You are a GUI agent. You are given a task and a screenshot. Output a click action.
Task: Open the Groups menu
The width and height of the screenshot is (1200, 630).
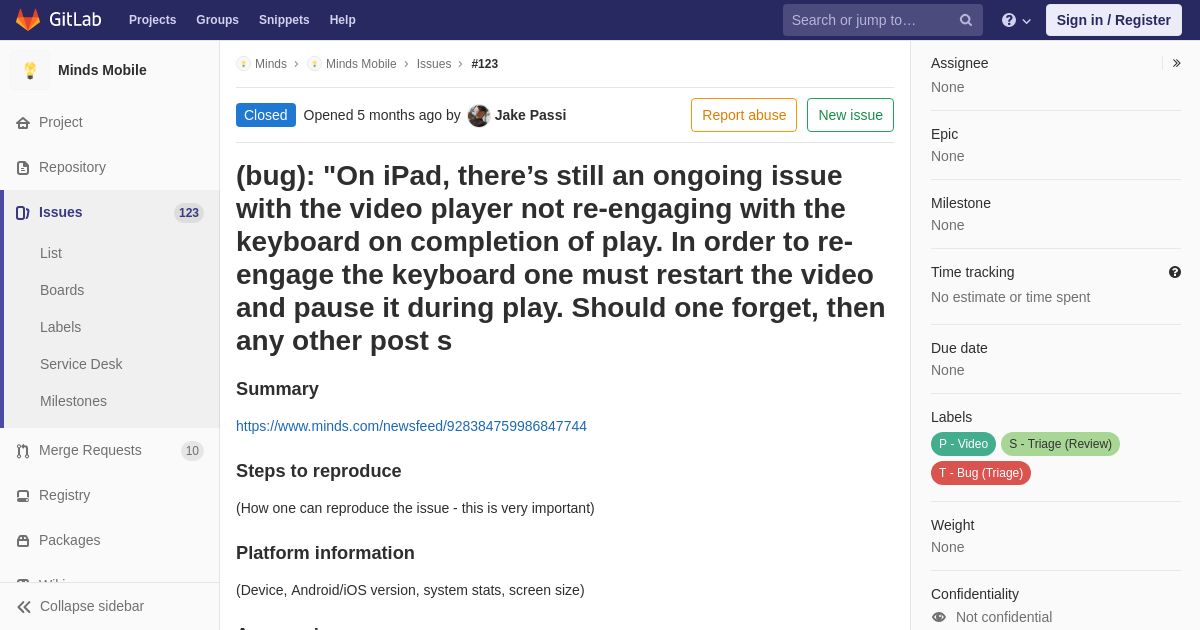point(217,20)
